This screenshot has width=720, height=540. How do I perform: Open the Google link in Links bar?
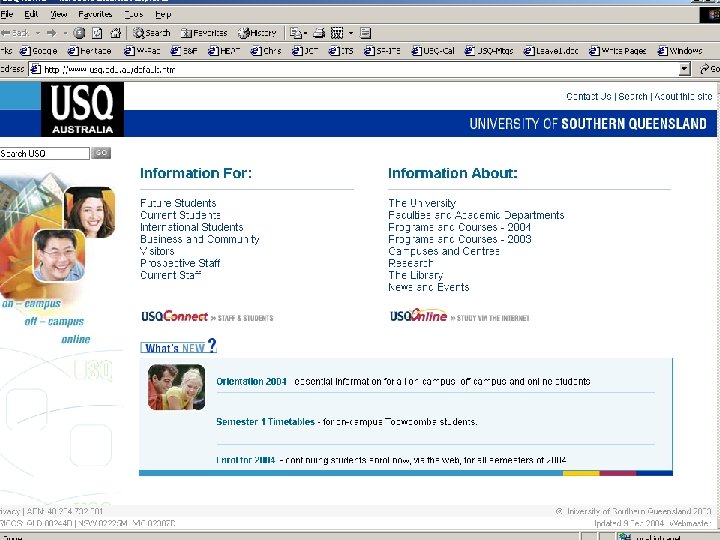coord(39,51)
